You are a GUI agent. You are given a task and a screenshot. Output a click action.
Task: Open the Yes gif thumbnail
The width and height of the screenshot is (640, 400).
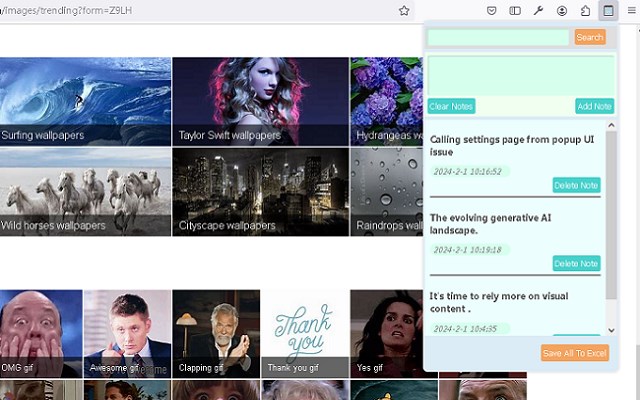[387, 334]
